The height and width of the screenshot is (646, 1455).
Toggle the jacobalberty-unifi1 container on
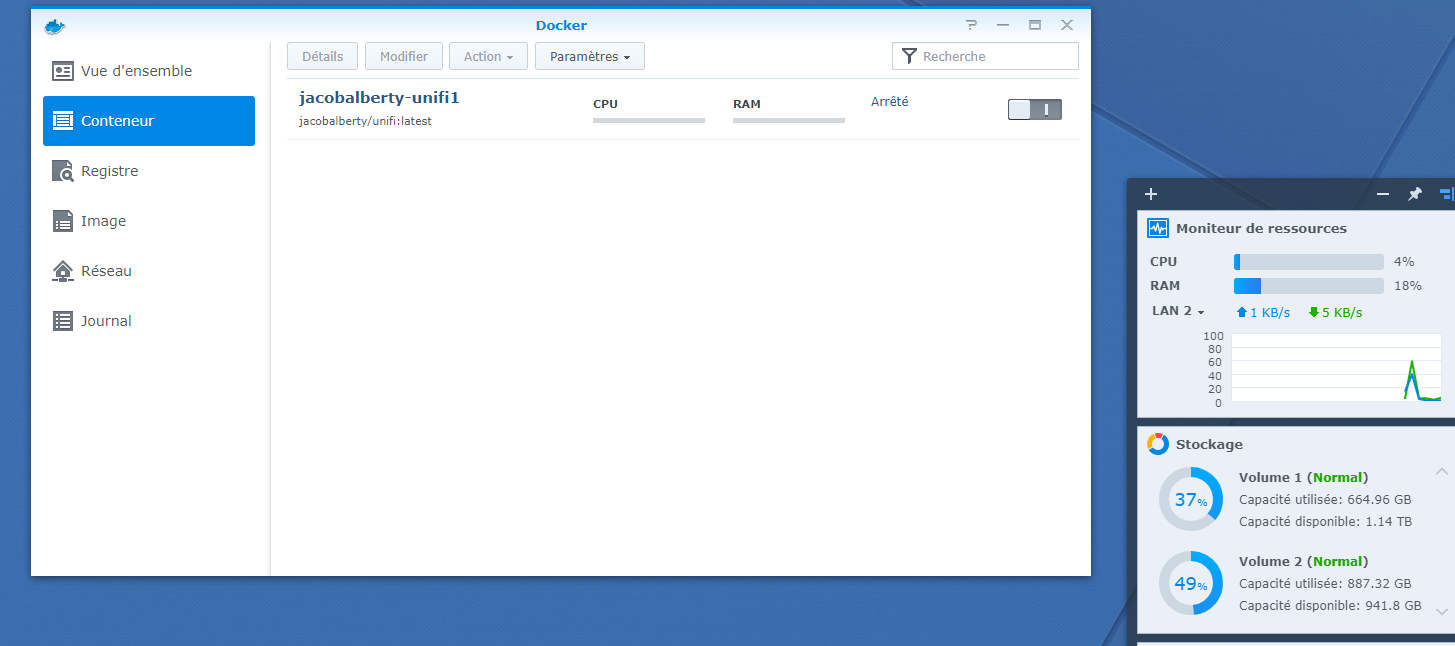tap(1035, 110)
